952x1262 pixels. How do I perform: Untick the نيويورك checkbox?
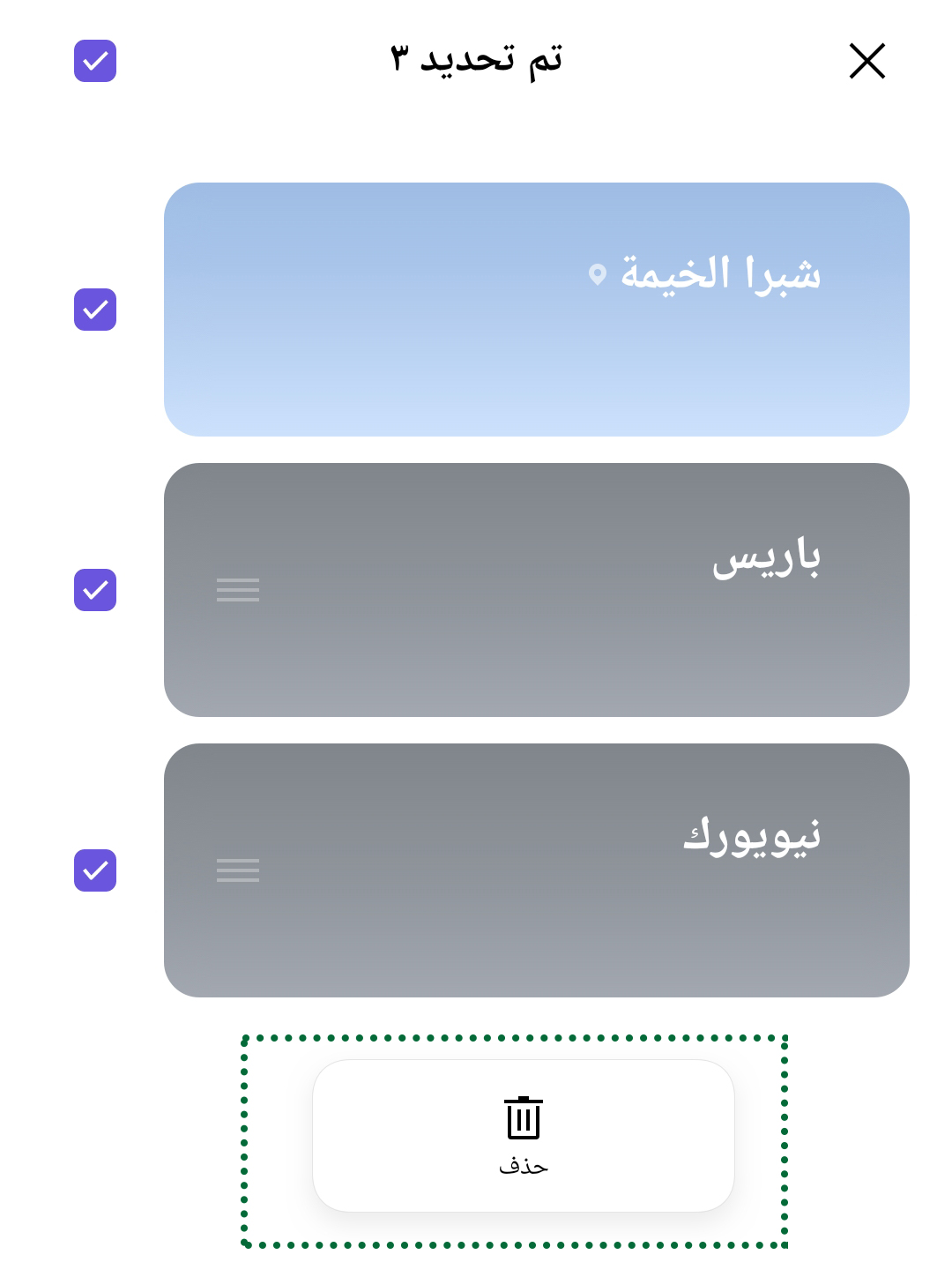coord(95,870)
